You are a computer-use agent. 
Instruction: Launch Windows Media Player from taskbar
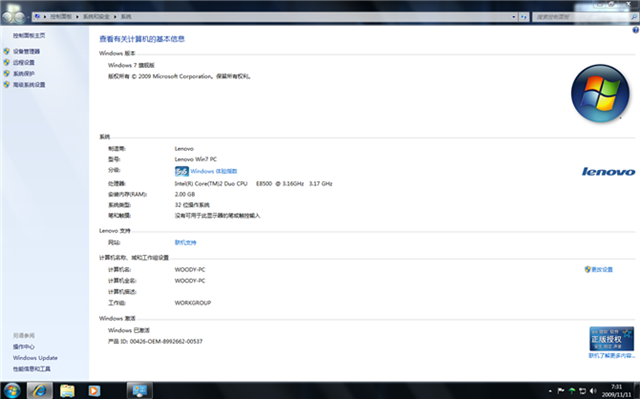click(94, 390)
